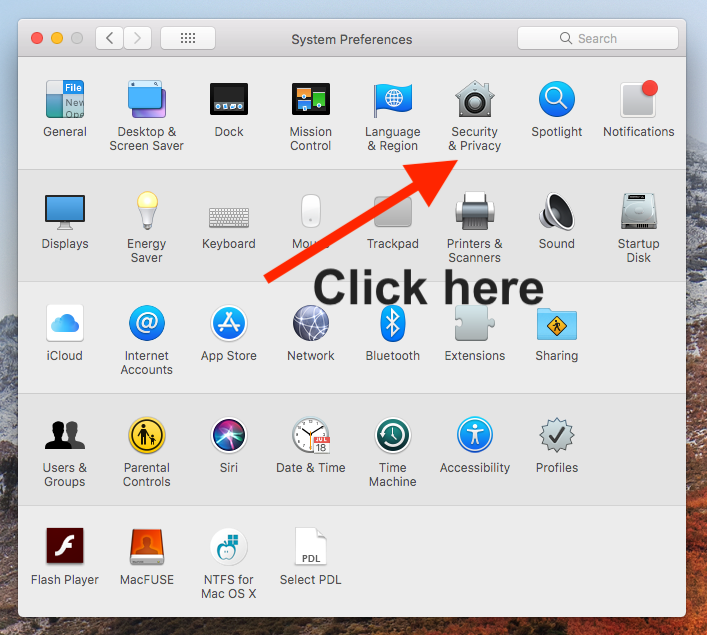Screen dimensions: 707x635
Task: Open Security & Privacy preferences
Action: (474, 99)
